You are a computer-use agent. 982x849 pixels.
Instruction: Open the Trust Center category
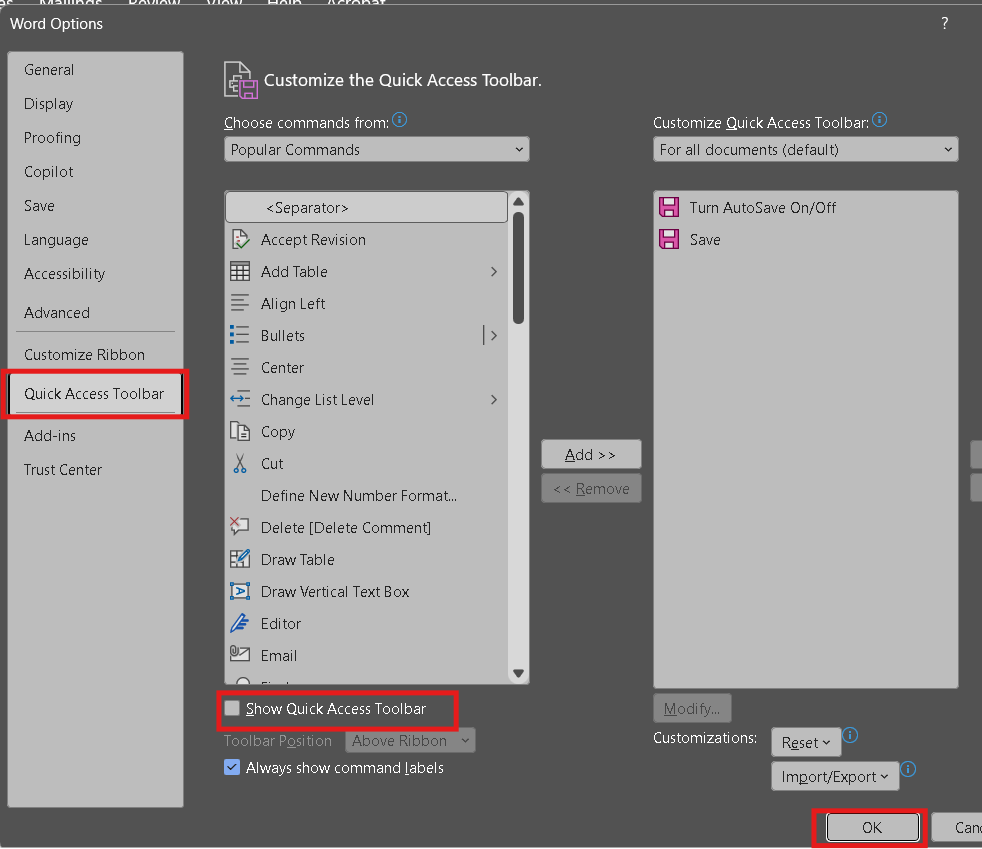pyautogui.click(x=95, y=470)
